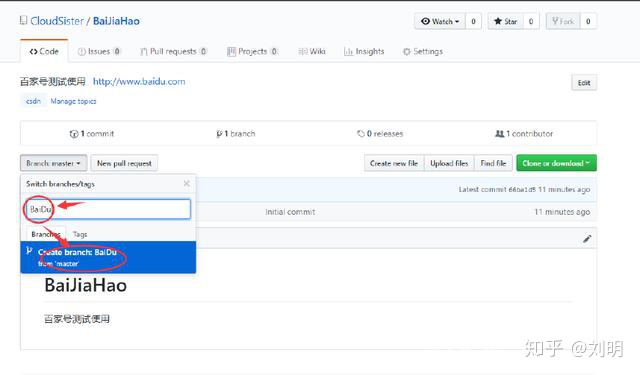Viewport: 640px width, 375px height.
Task: Close the Switch branches/tags popup
Action: (x=187, y=184)
